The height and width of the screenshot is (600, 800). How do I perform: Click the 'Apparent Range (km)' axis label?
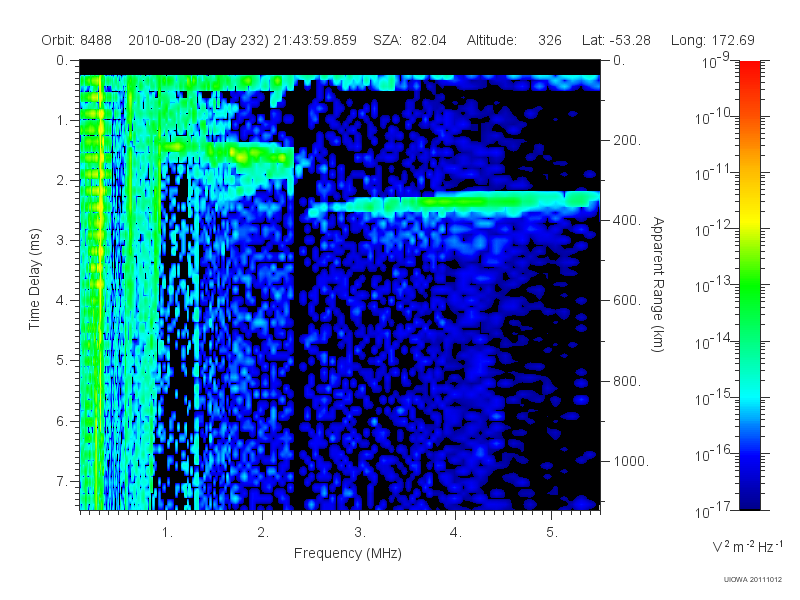(x=658, y=284)
